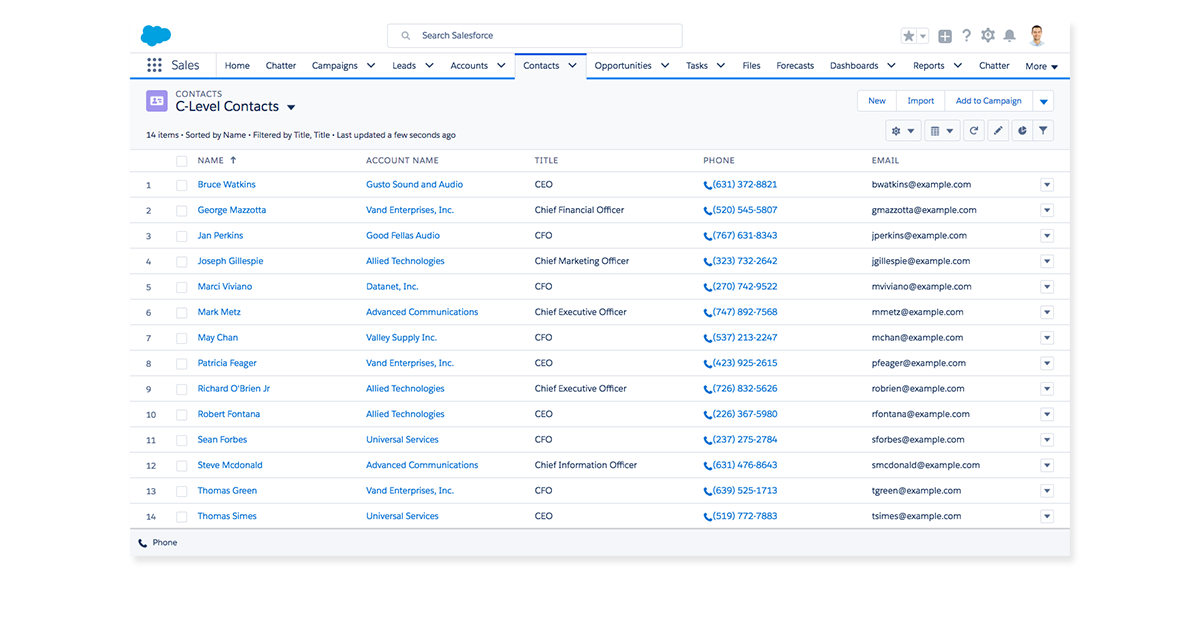1200x640 pixels.
Task: Click the New contact button
Action: click(876, 101)
